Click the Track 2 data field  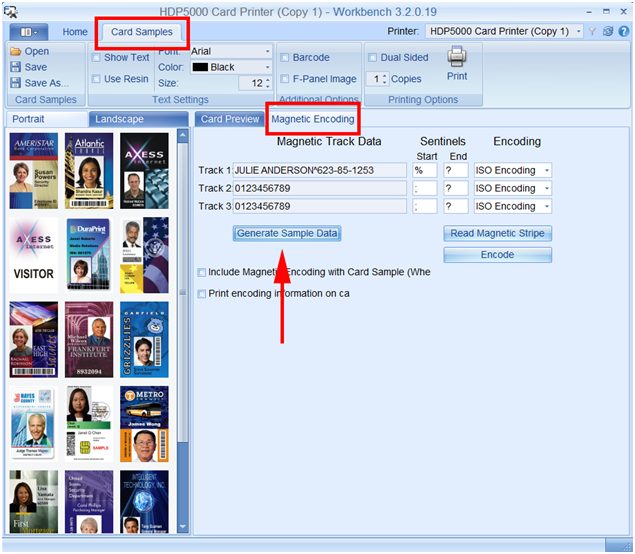(319, 188)
